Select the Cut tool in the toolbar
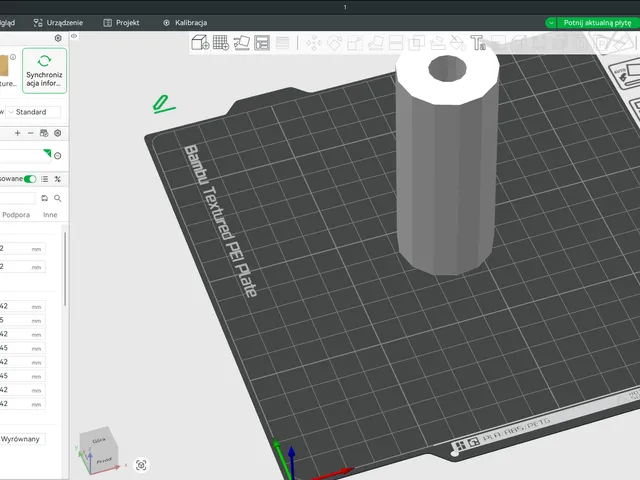Screen dimensions: 640x480 coord(396,43)
